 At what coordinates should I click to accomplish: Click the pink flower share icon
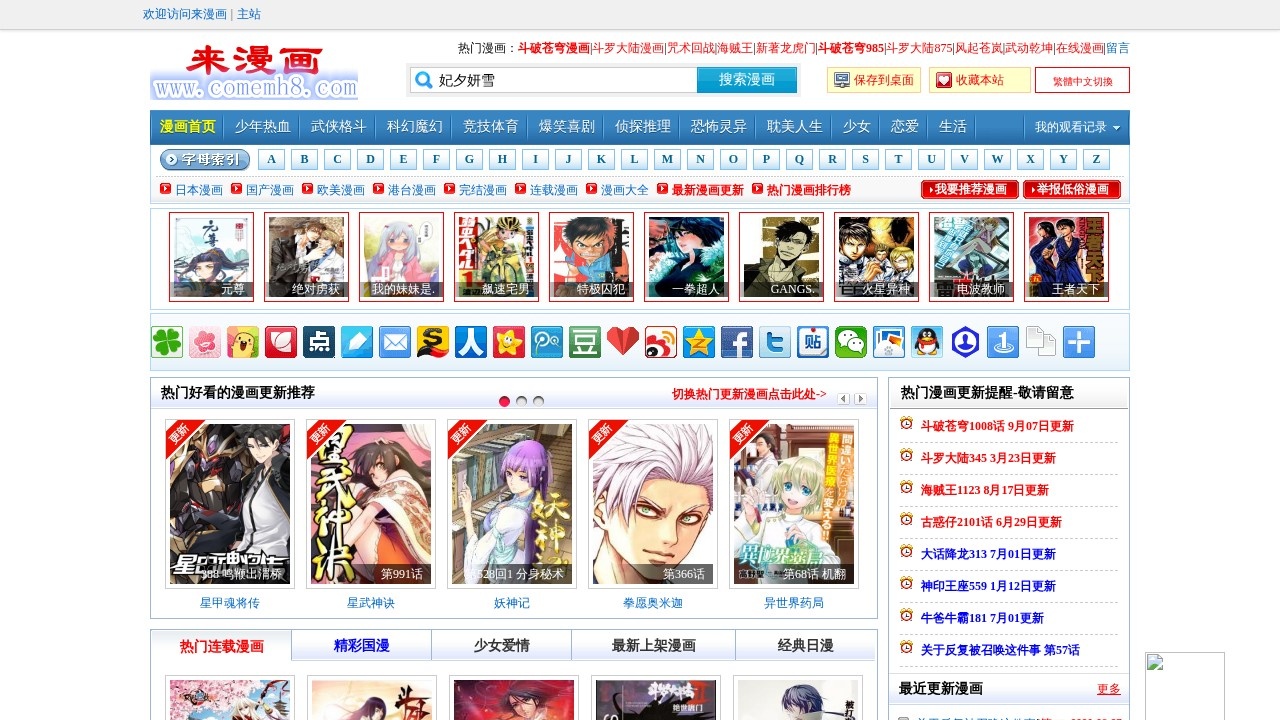(205, 342)
